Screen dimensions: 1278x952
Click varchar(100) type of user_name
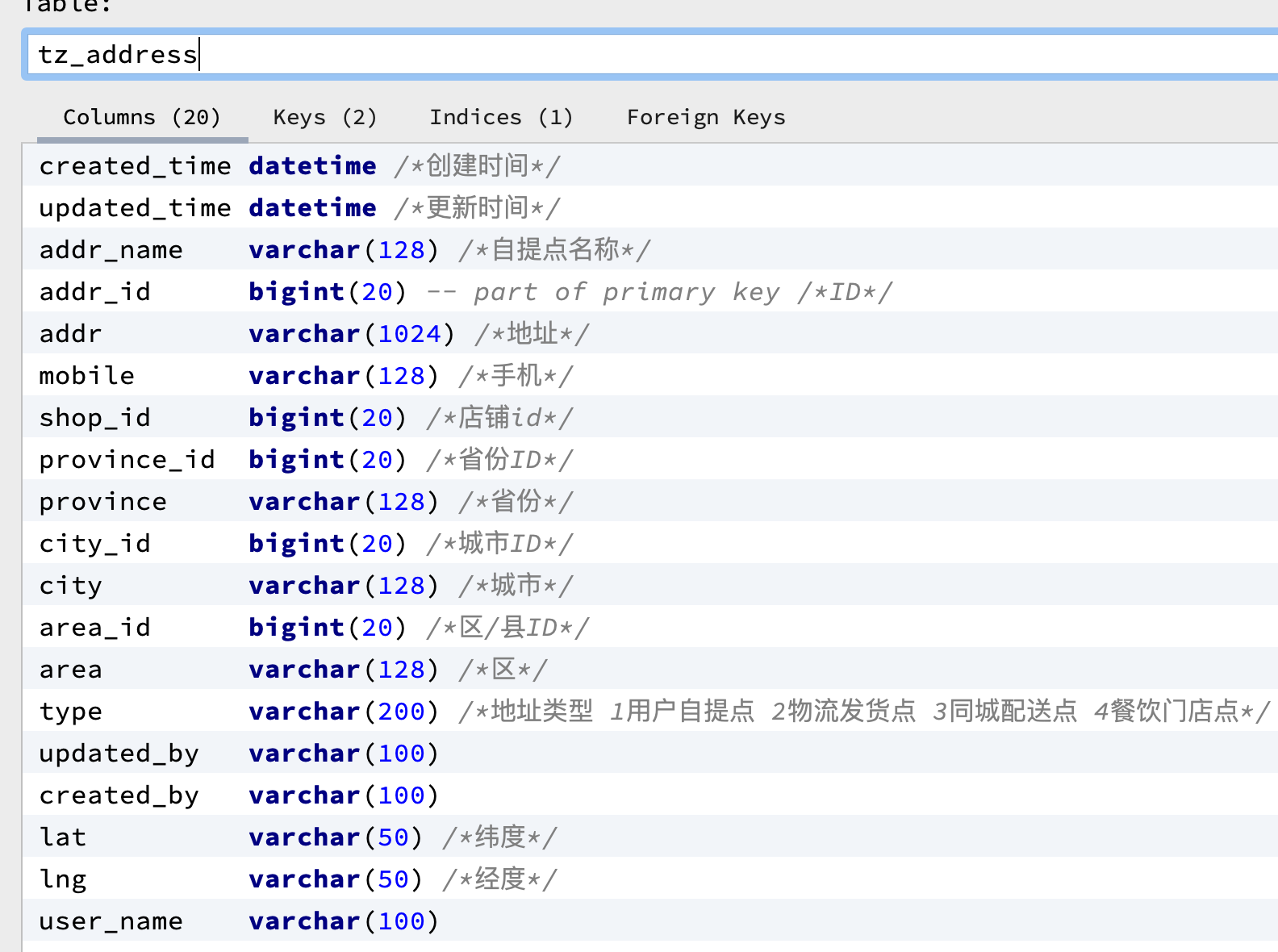(344, 921)
